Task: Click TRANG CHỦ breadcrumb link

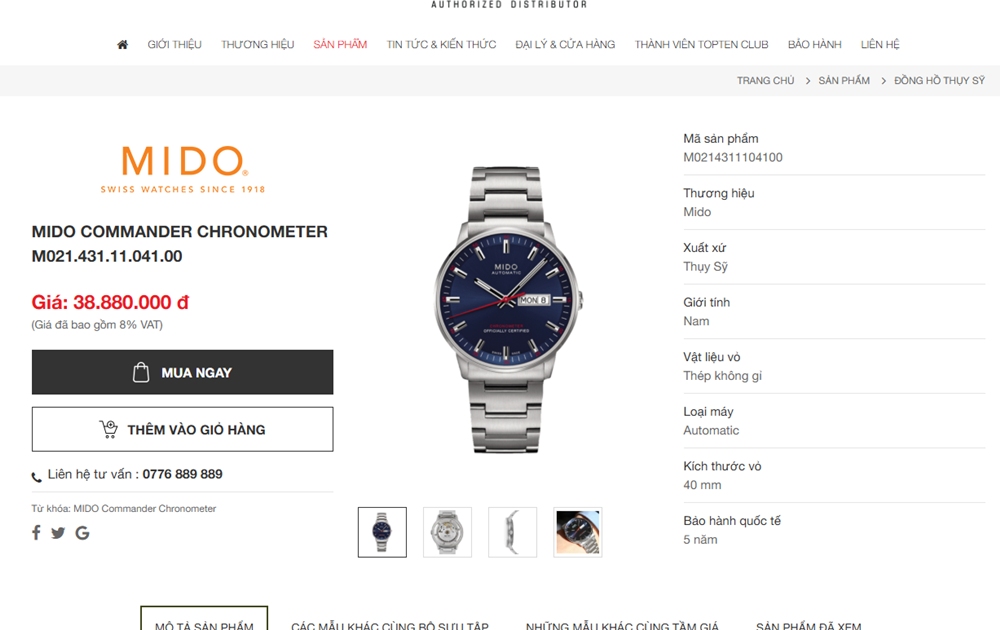Action: click(x=765, y=80)
